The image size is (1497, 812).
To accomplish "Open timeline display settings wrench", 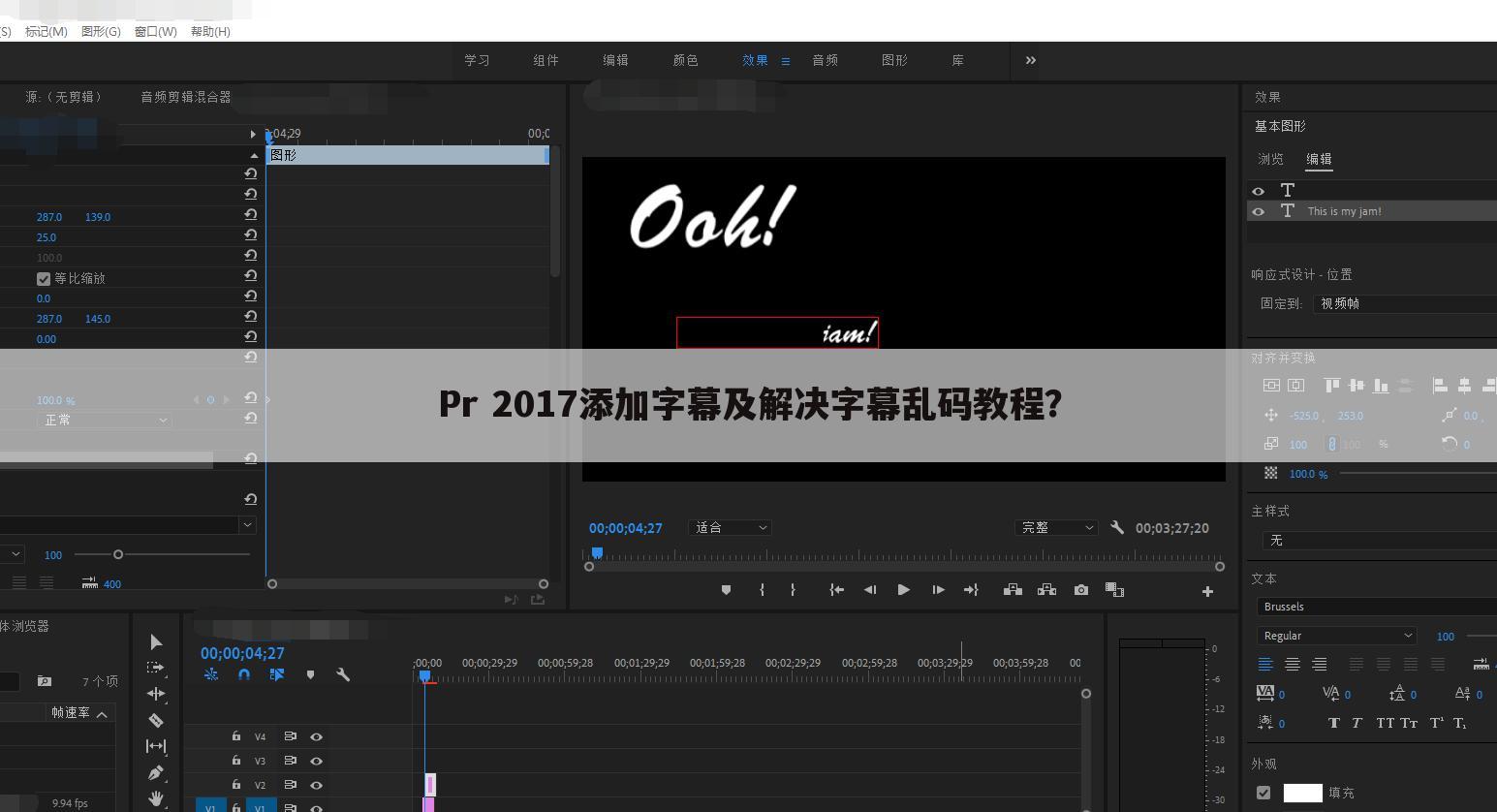I will pyautogui.click(x=343, y=674).
